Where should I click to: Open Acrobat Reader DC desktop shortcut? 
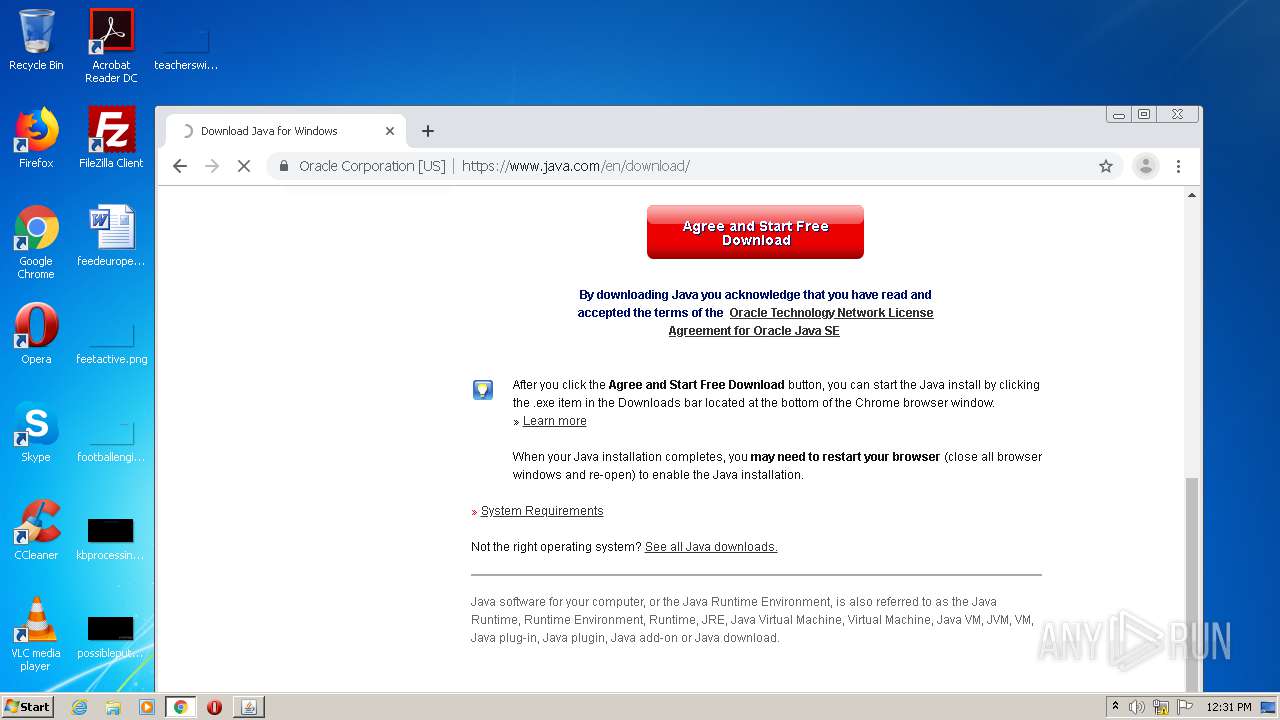coord(111,46)
